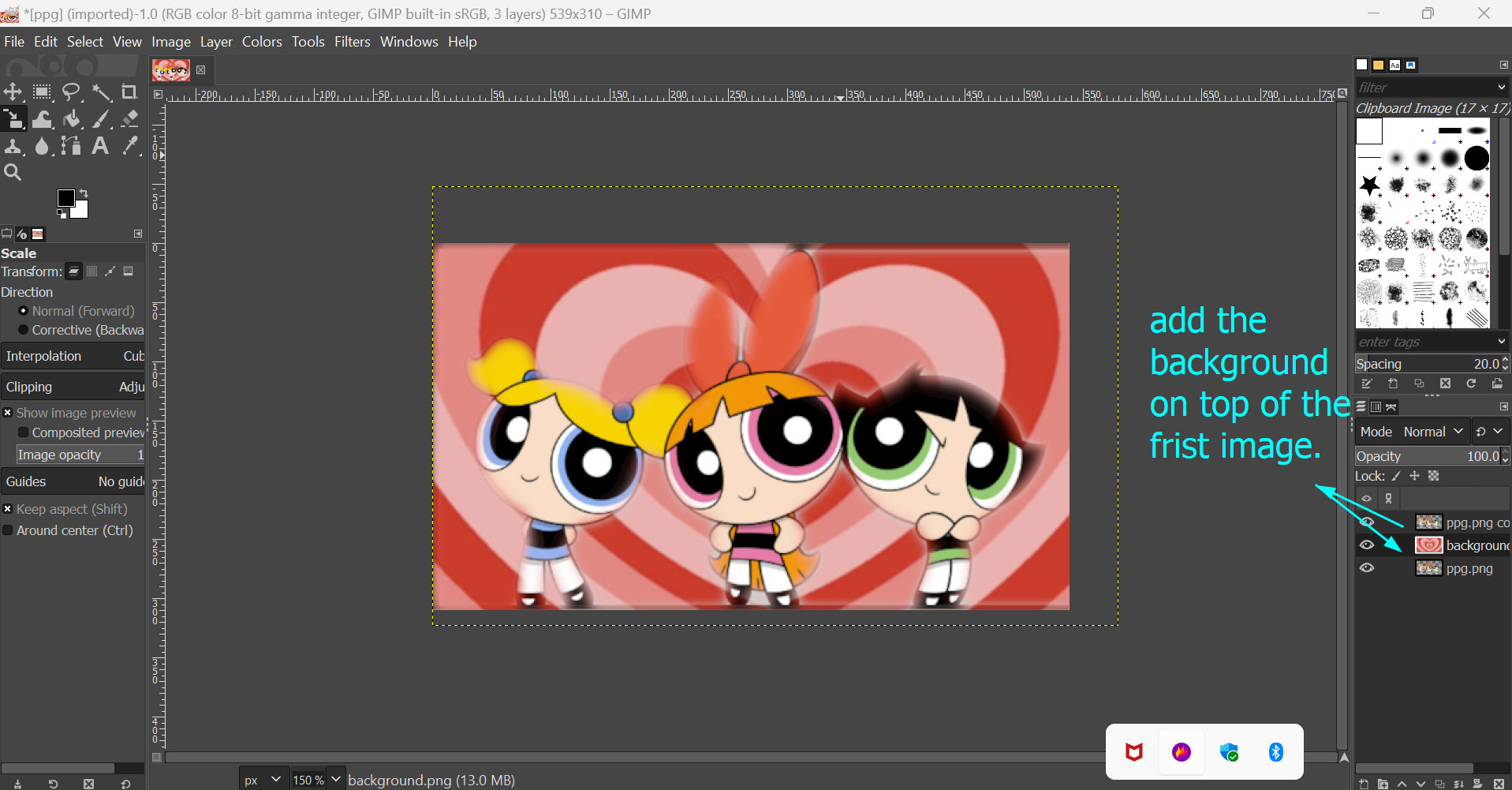Reset colors to default black and white
Image resolution: width=1512 pixels, height=790 pixels.
62,214
